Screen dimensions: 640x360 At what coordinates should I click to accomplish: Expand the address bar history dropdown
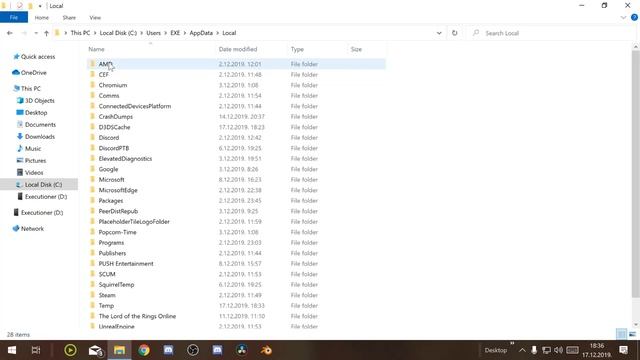coord(439,33)
